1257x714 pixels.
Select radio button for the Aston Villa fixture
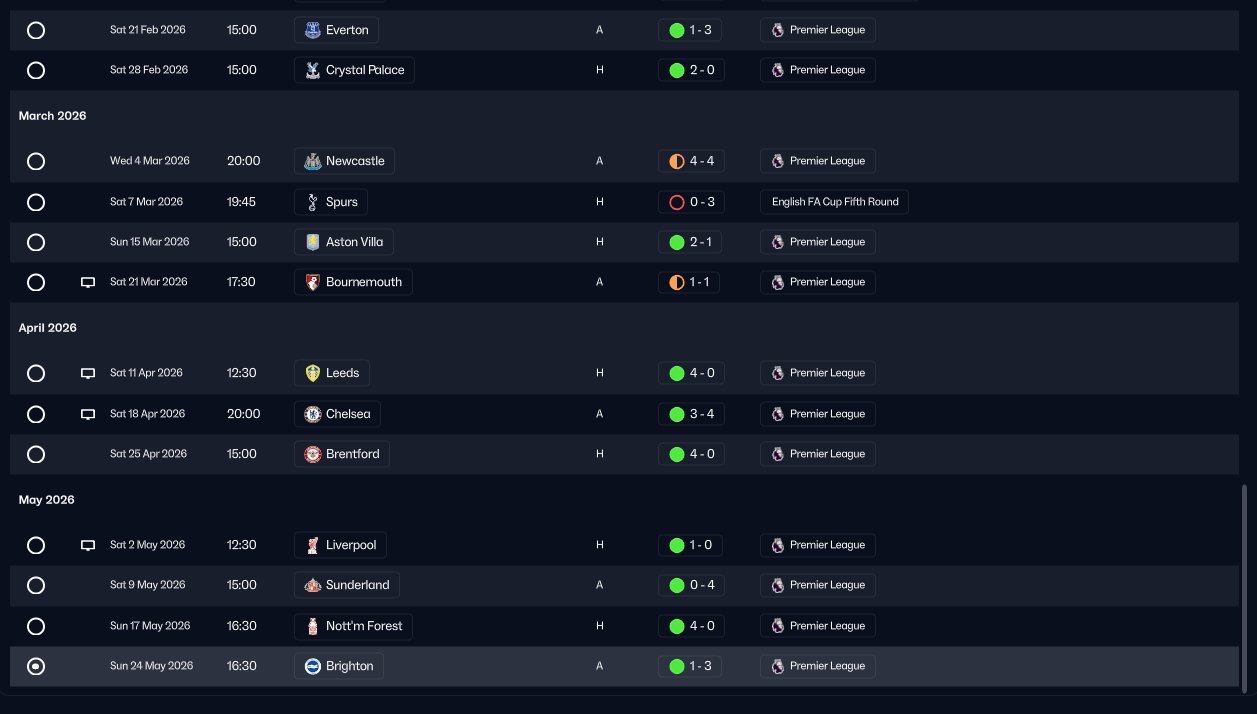(36, 242)
